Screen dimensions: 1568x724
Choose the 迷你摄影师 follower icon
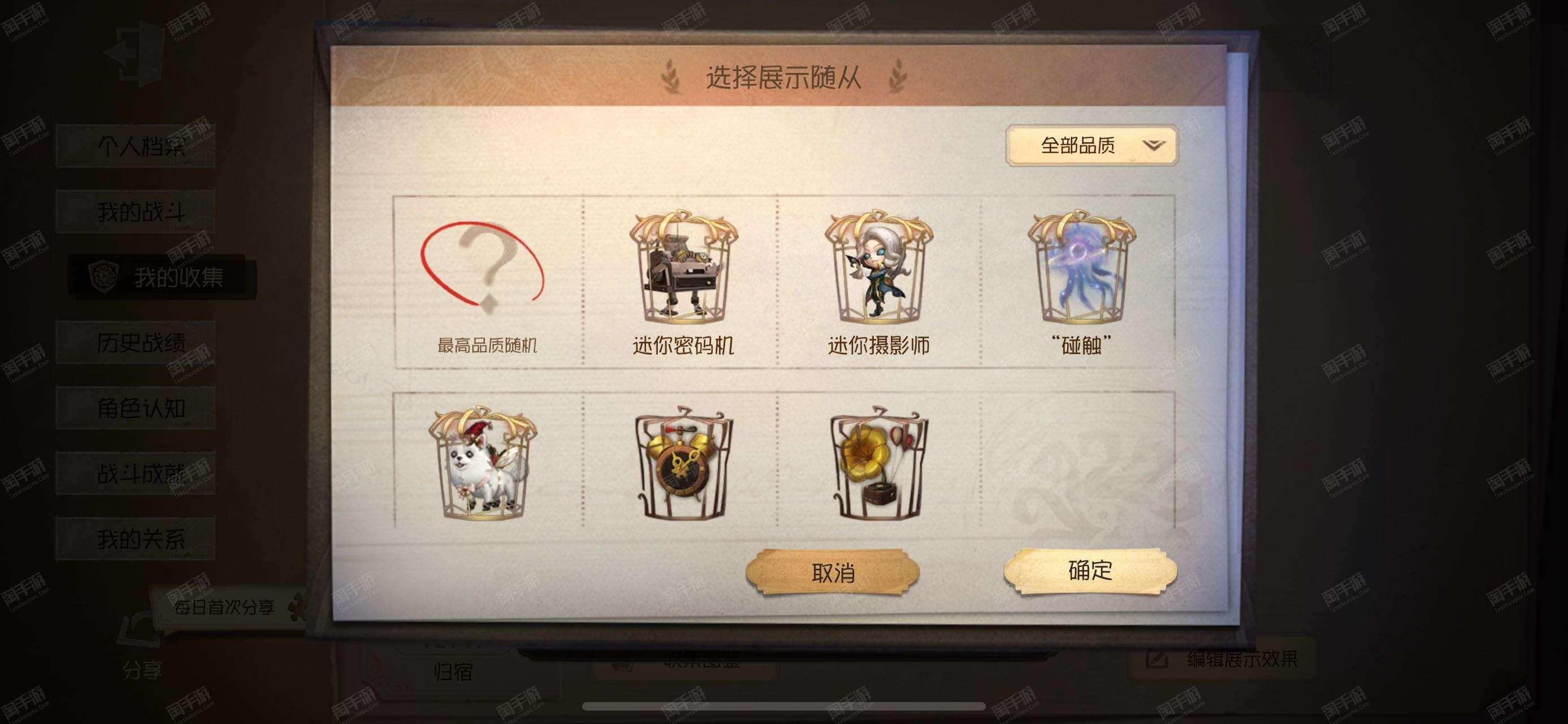[x=878, y=267]
